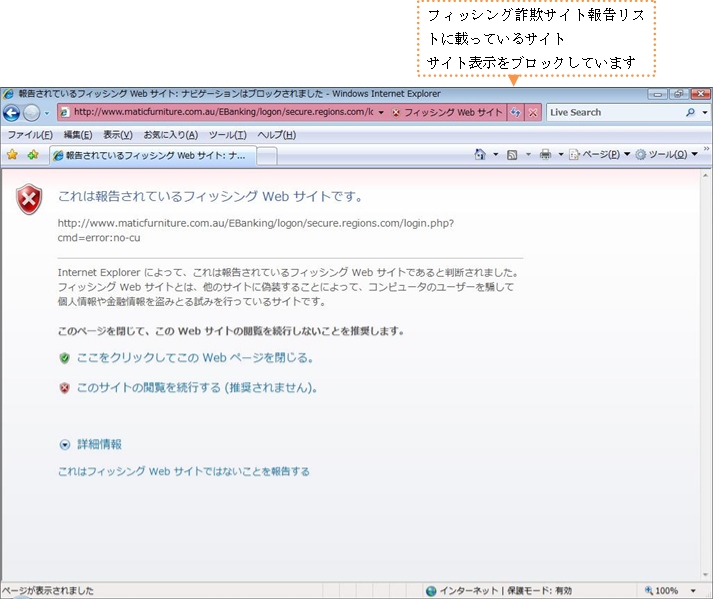
Task: Click the Home toolbar icon
Action: (x=481, y=155)
